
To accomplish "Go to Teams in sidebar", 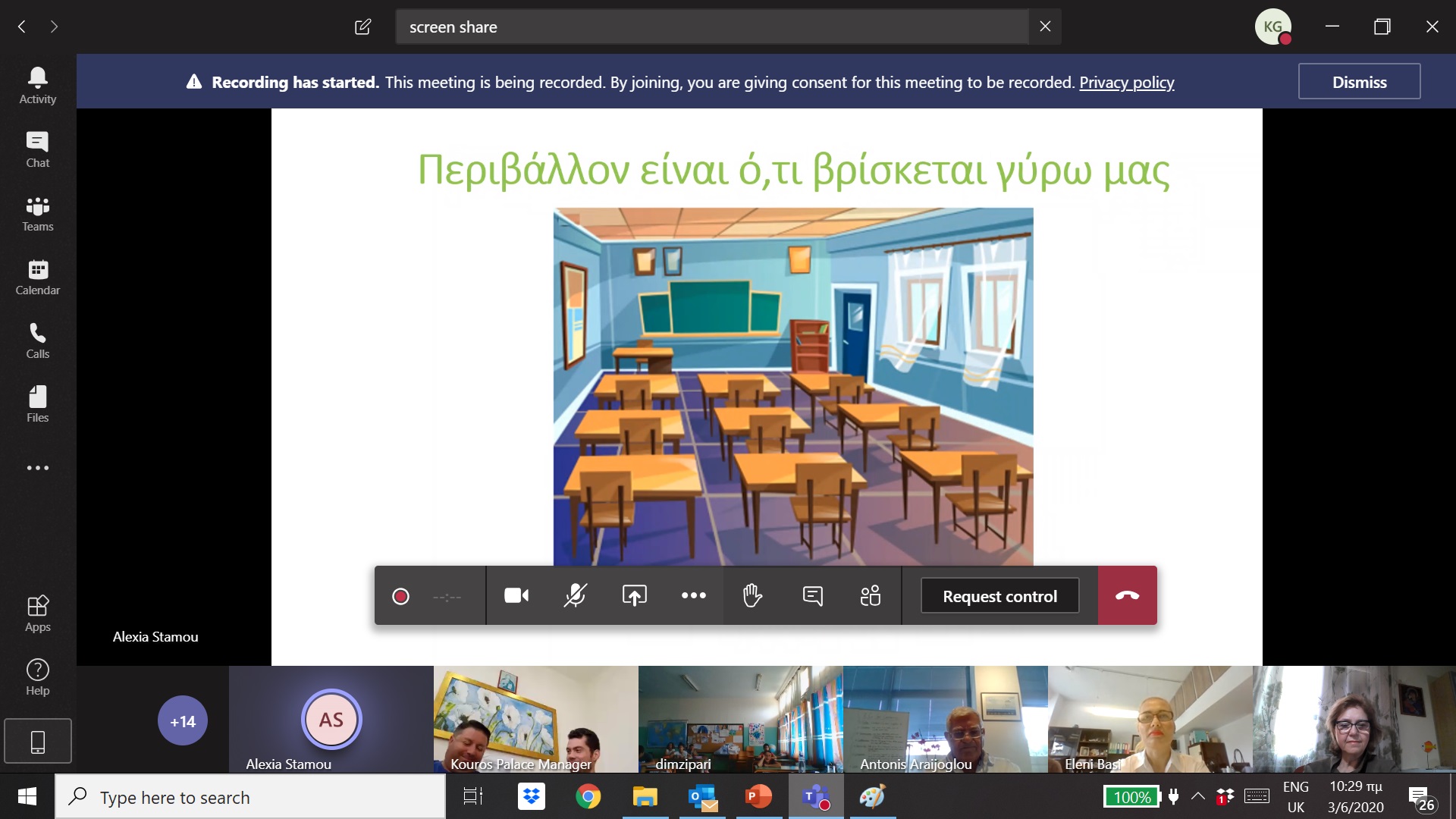I will point(37,213).
